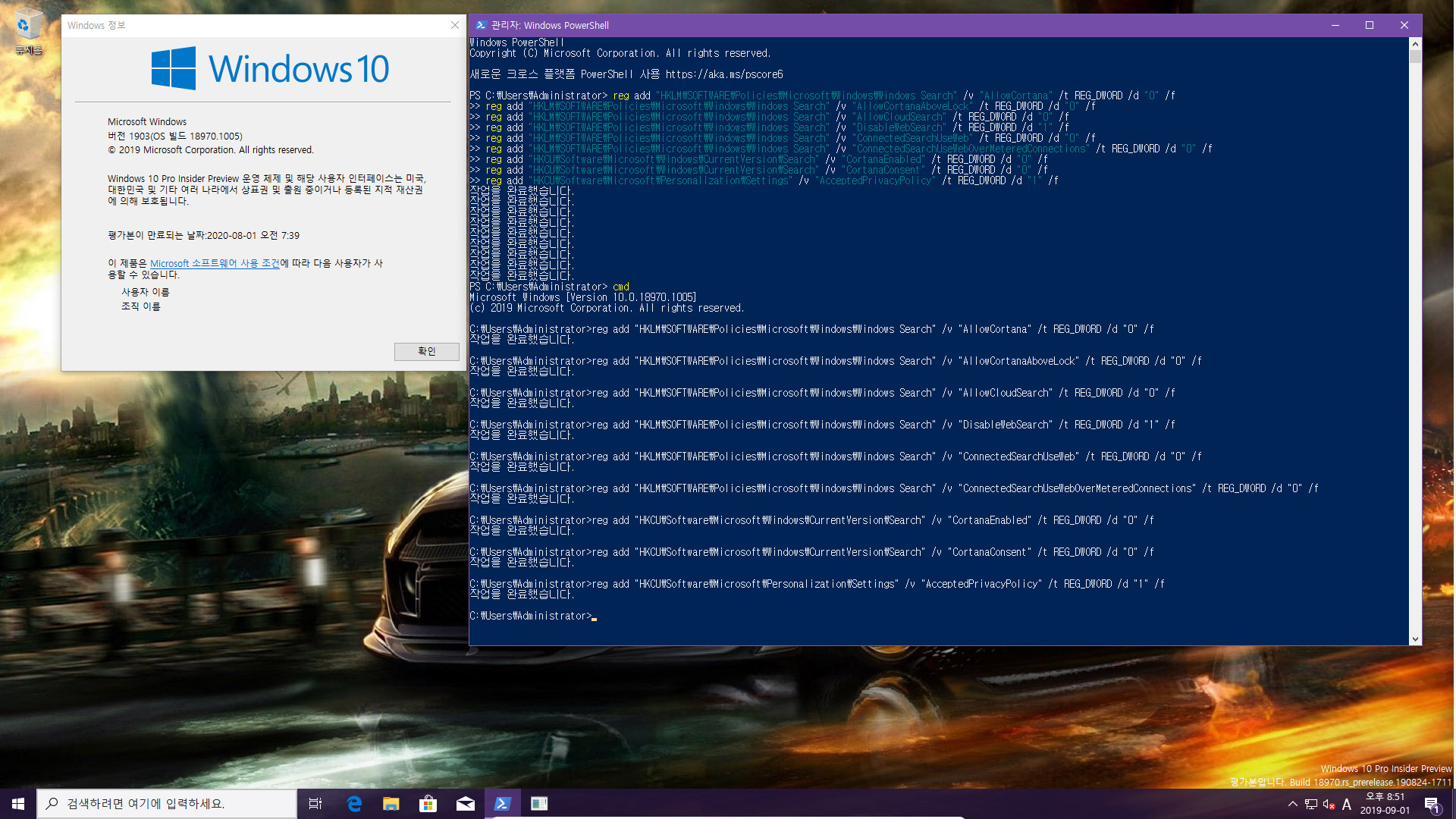The height and width of the screenshot is (819, 1456).
Task: Click the network tray icon
Action: pos(1311,804)
